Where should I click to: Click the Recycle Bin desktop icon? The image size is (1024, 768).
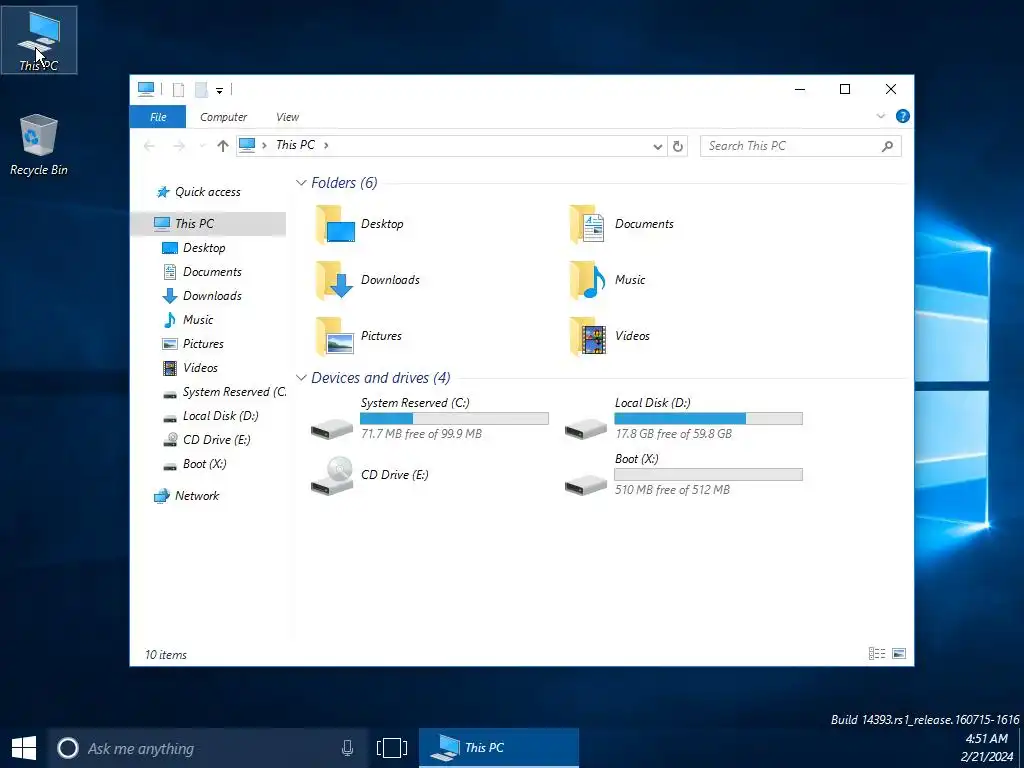[39, 145]
